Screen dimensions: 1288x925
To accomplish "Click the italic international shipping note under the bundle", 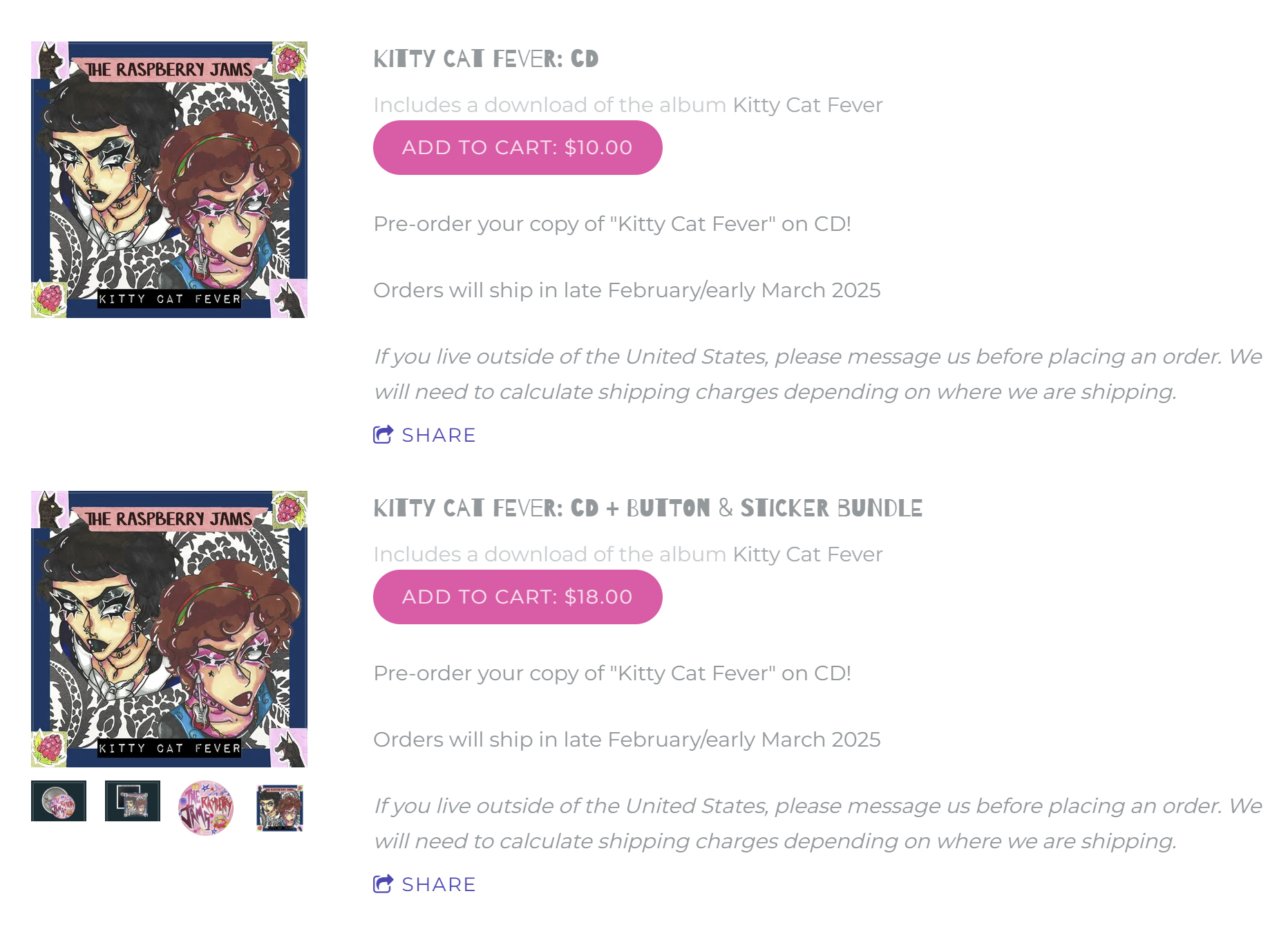I will click(818, 823).
